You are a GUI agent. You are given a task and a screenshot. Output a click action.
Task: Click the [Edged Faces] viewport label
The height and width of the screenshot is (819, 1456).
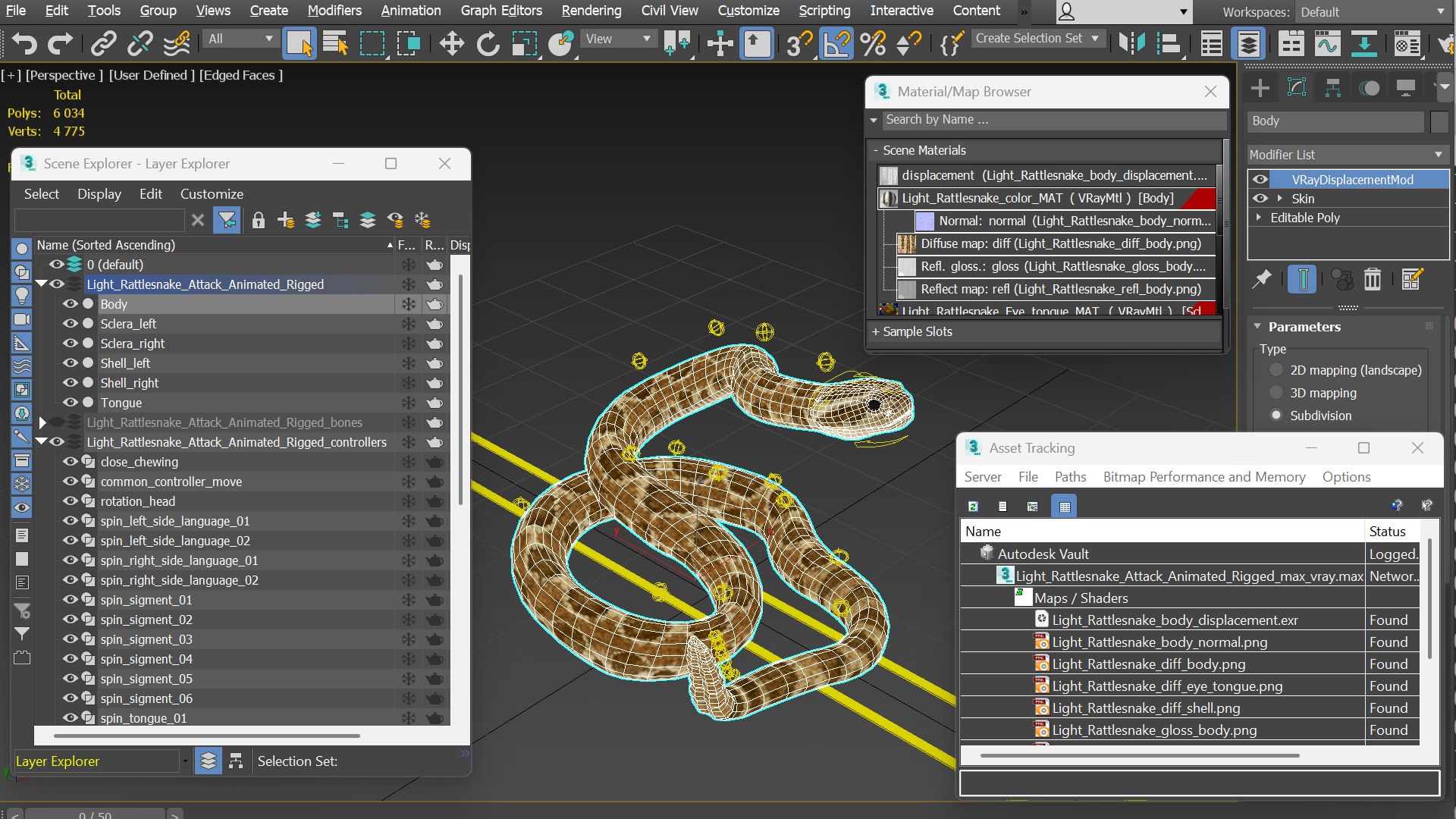pos(240,75)
